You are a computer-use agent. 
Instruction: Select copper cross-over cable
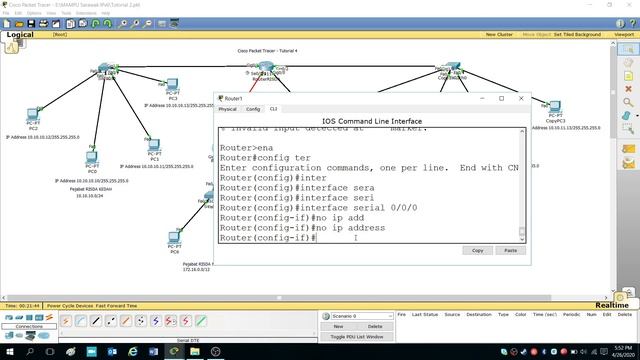pos(111,321)
